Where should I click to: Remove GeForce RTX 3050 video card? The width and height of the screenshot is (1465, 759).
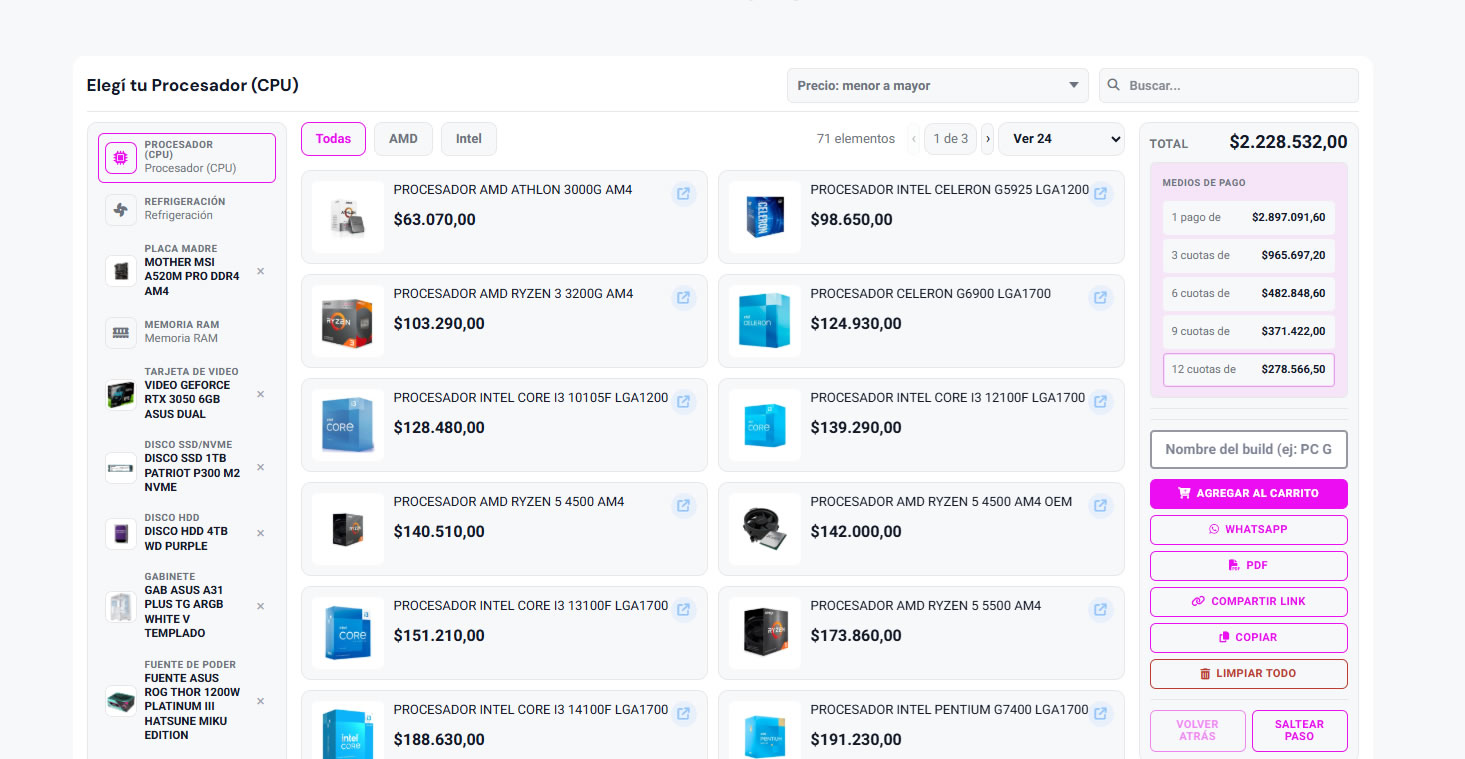click(x=261, y=394)
